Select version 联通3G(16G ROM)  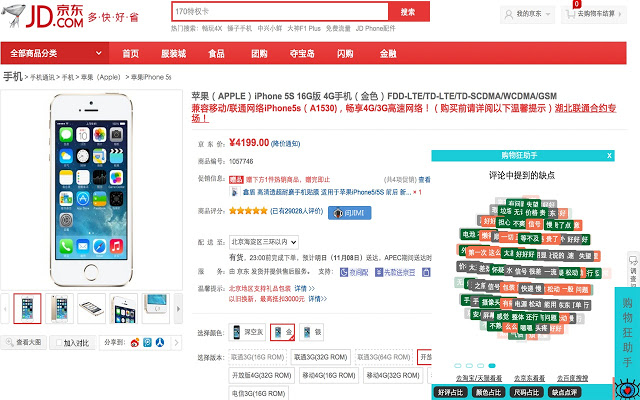click(258, 357)
